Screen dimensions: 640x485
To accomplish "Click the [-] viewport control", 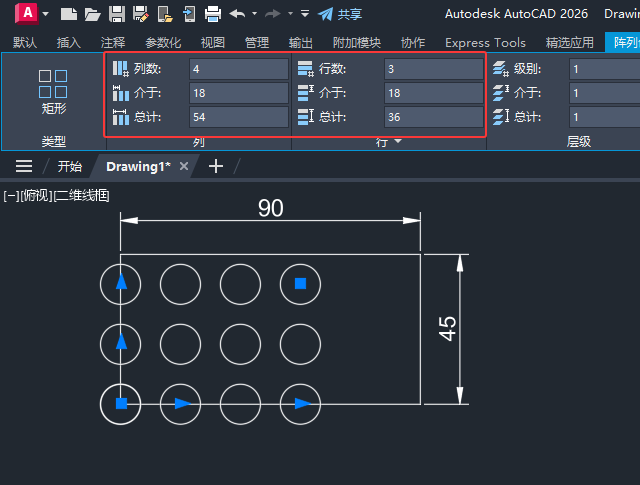I will click(x=11, y=196).
